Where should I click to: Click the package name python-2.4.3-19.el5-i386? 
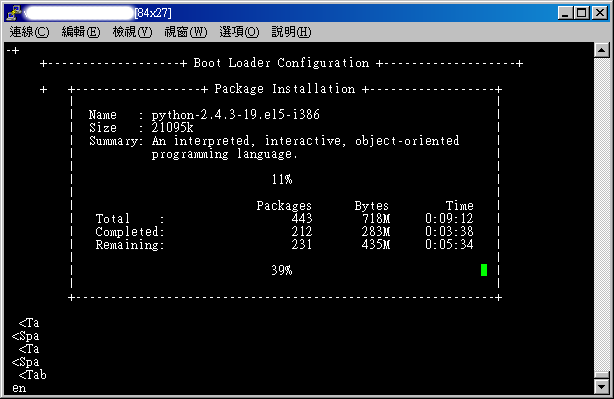click(236, 115)
